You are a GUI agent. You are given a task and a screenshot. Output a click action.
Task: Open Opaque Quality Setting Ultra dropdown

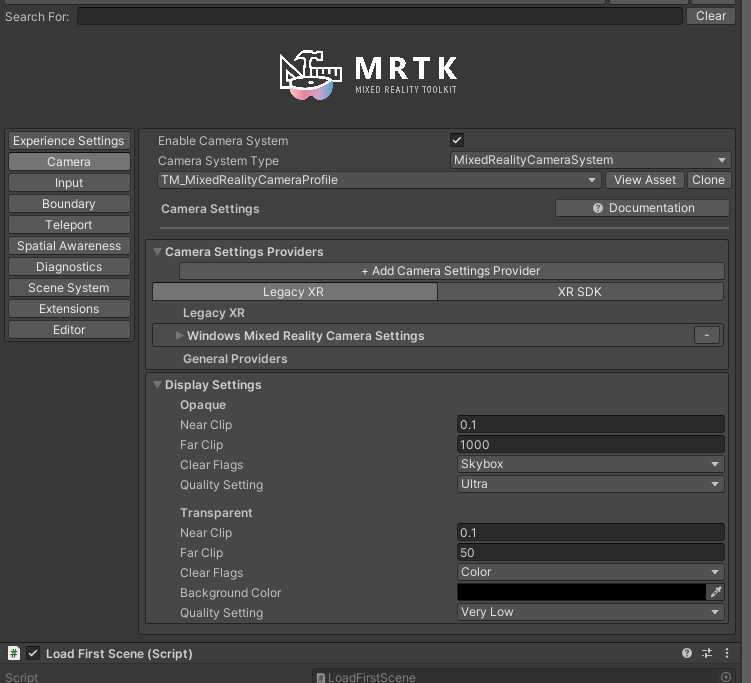[591, 484]
